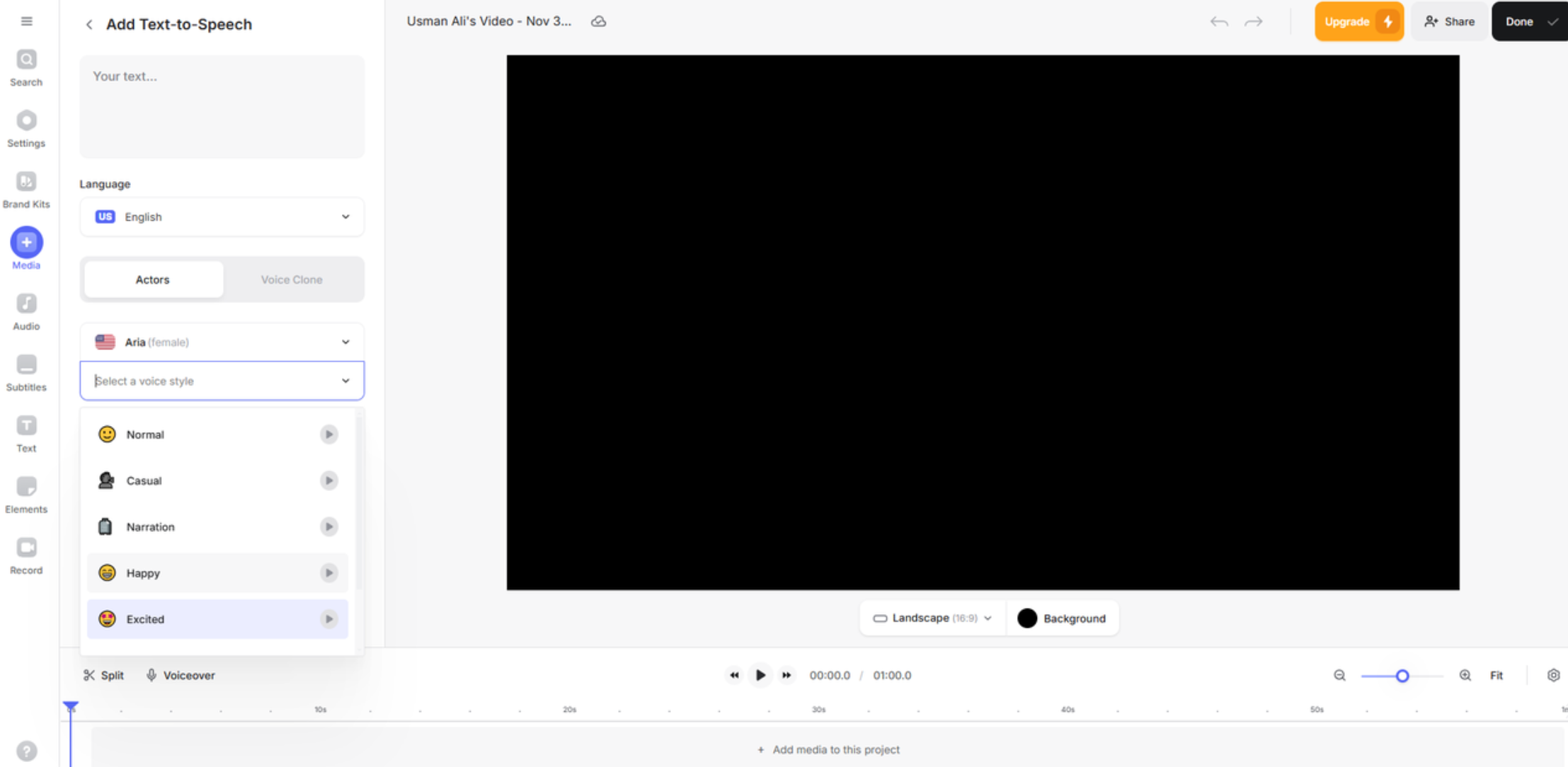Preview the Happy voice style

coord(328,572)
